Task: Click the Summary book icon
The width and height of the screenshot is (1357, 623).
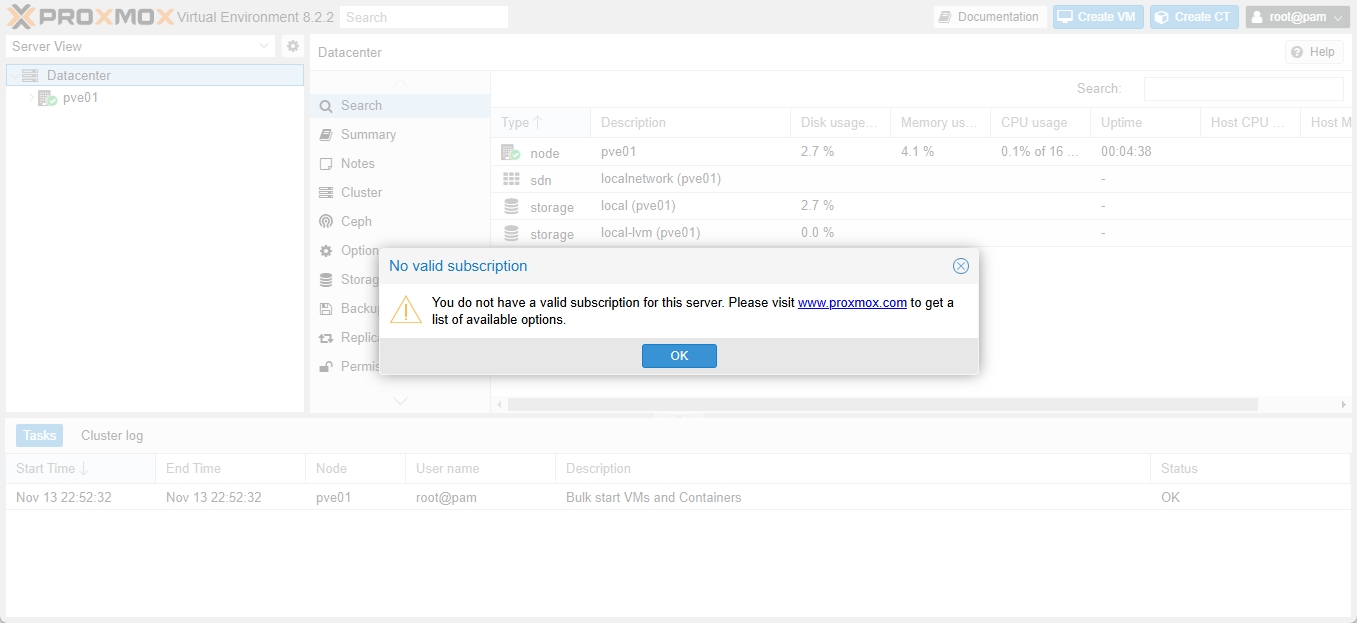Action: 326,134
